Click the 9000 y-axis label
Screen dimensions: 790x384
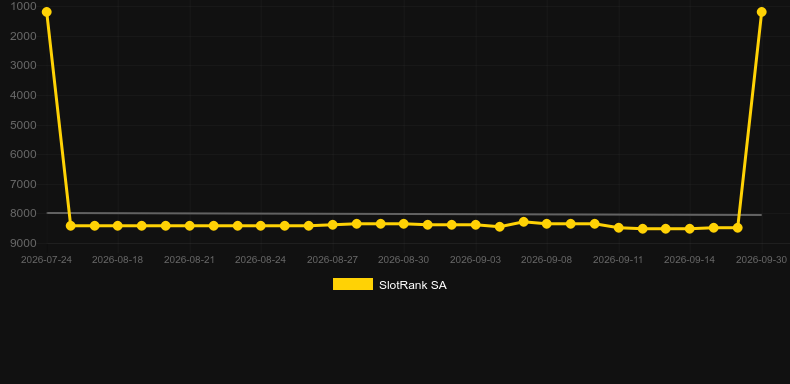23,243
